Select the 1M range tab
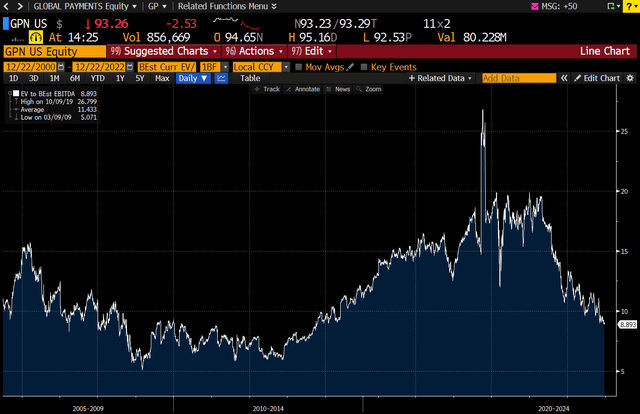 click(54, 78)
